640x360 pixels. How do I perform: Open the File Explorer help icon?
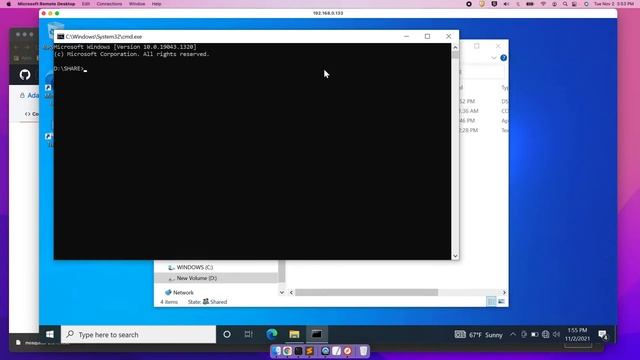coord(504,58)
